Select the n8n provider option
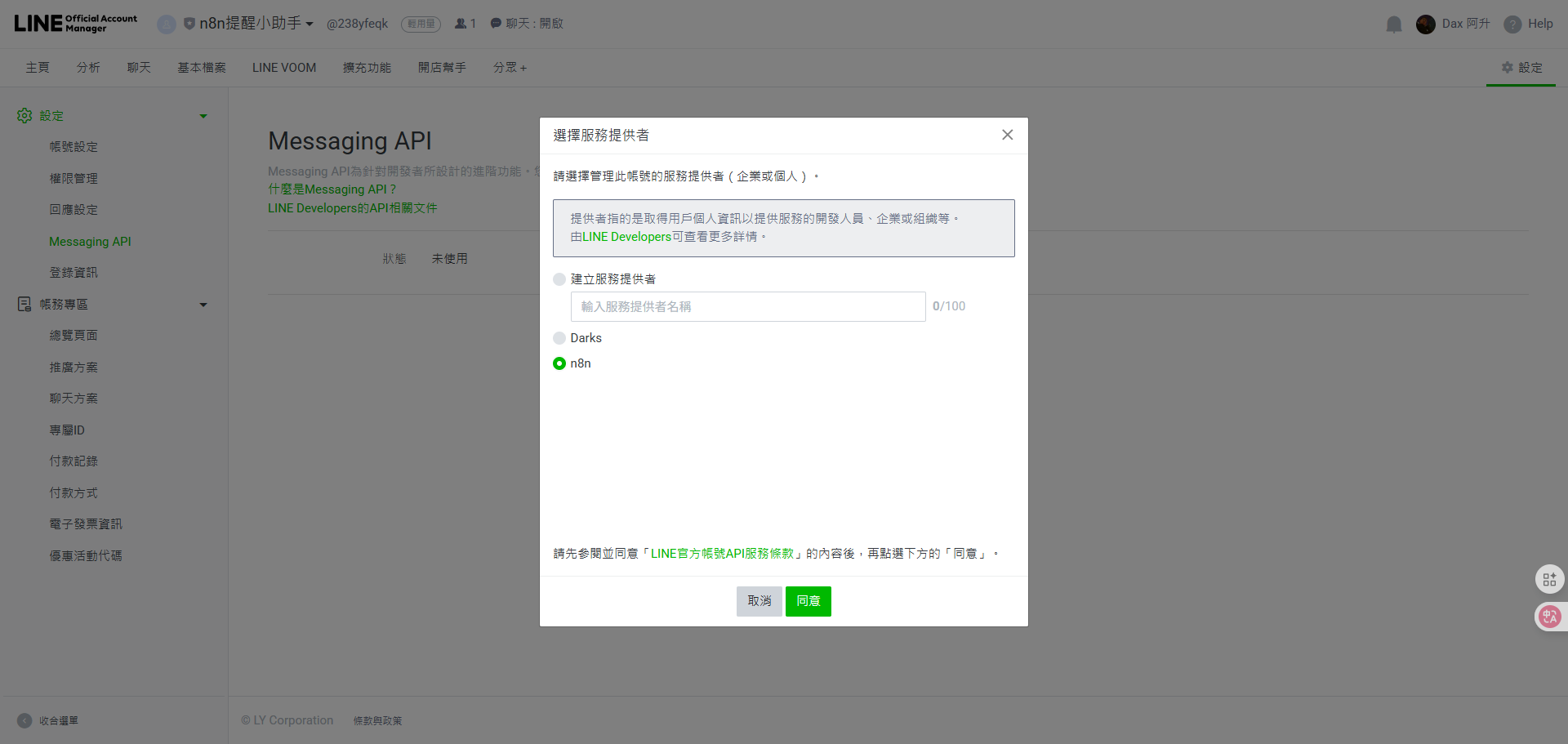The height and width of the screenshot is (744, 1568). click(x=559, y=363)
